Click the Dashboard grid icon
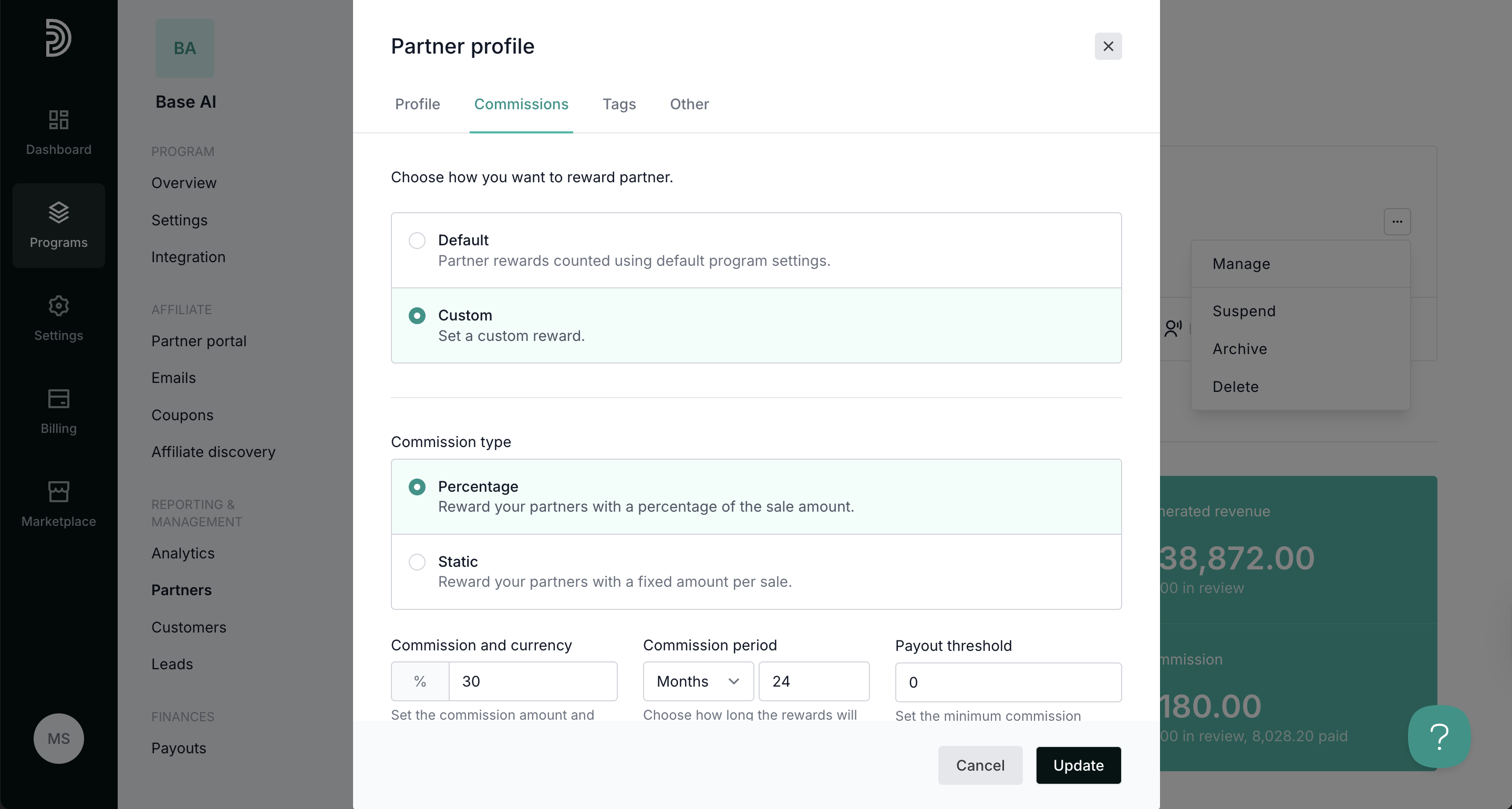Image resolution: width=1512 pixels, height=809 pixels. pos(58,120)
